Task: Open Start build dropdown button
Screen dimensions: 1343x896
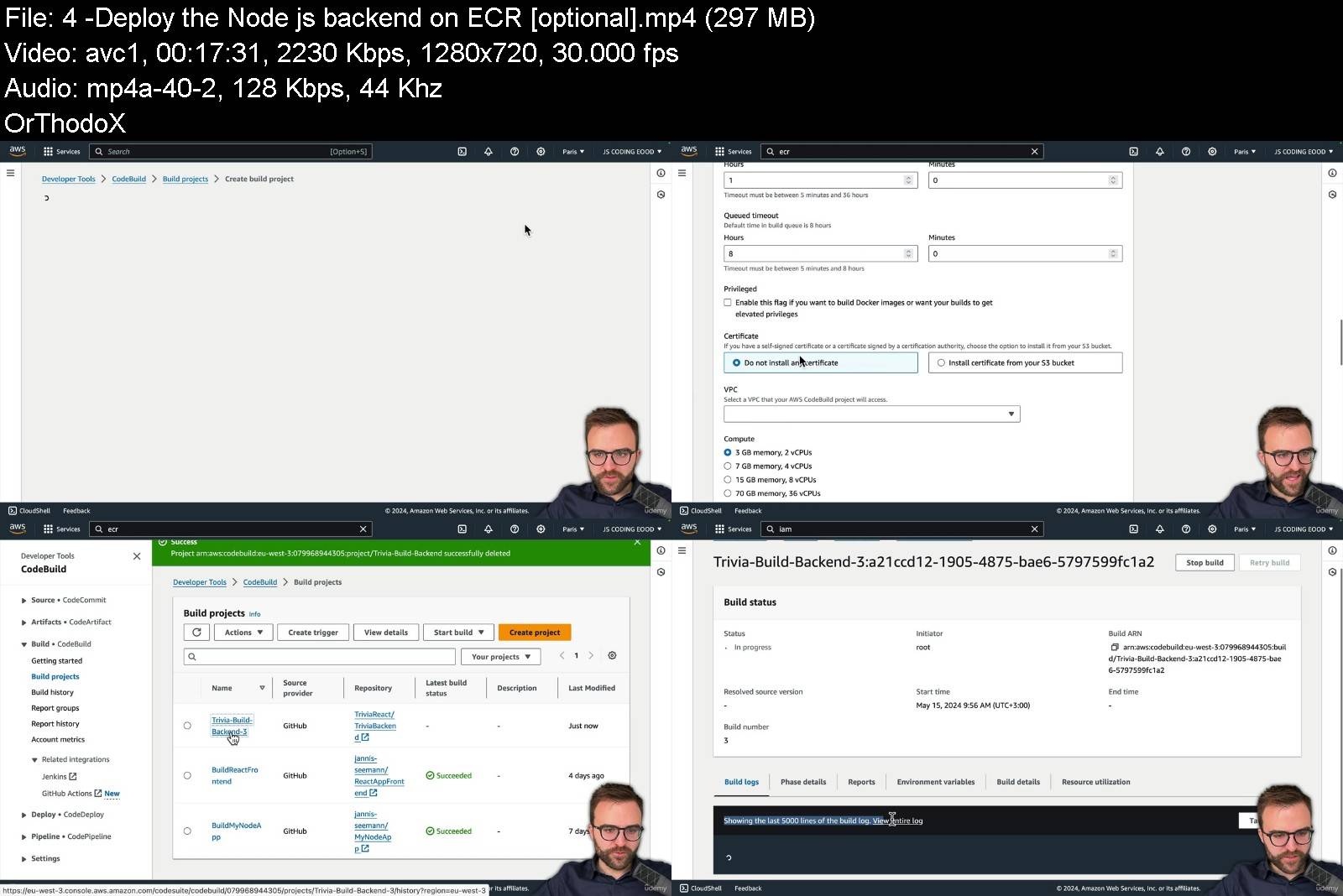Action: point(458,633)
